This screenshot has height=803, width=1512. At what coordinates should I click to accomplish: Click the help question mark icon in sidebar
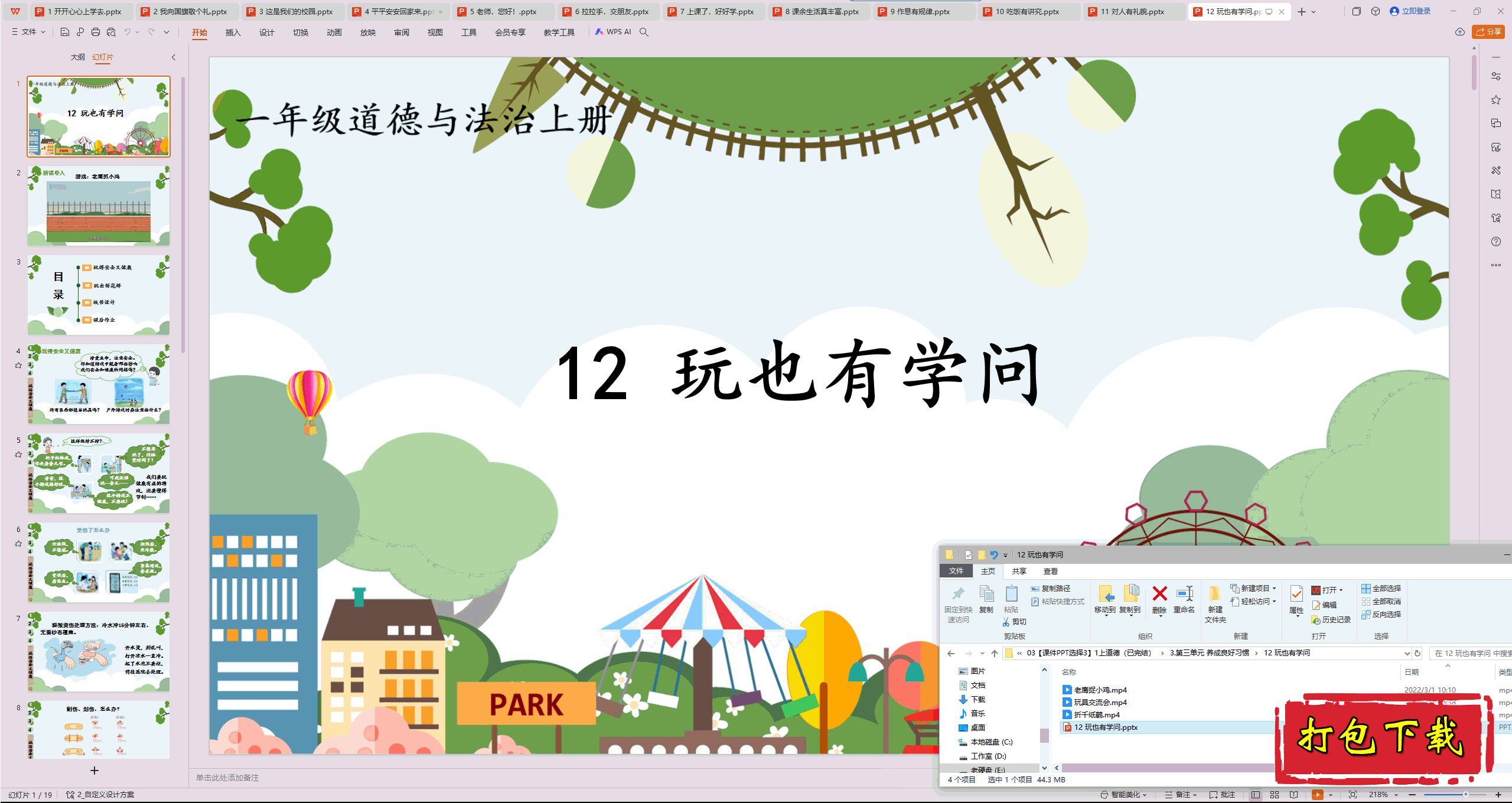click(1495, 241)
